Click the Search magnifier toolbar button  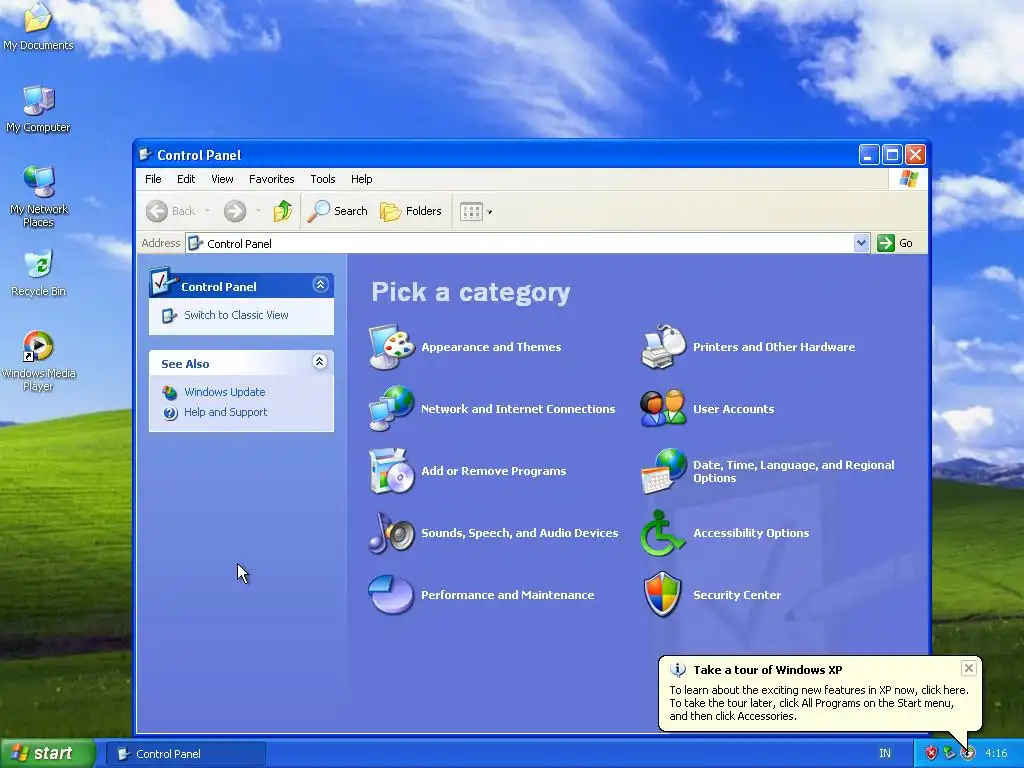[338, 211]
